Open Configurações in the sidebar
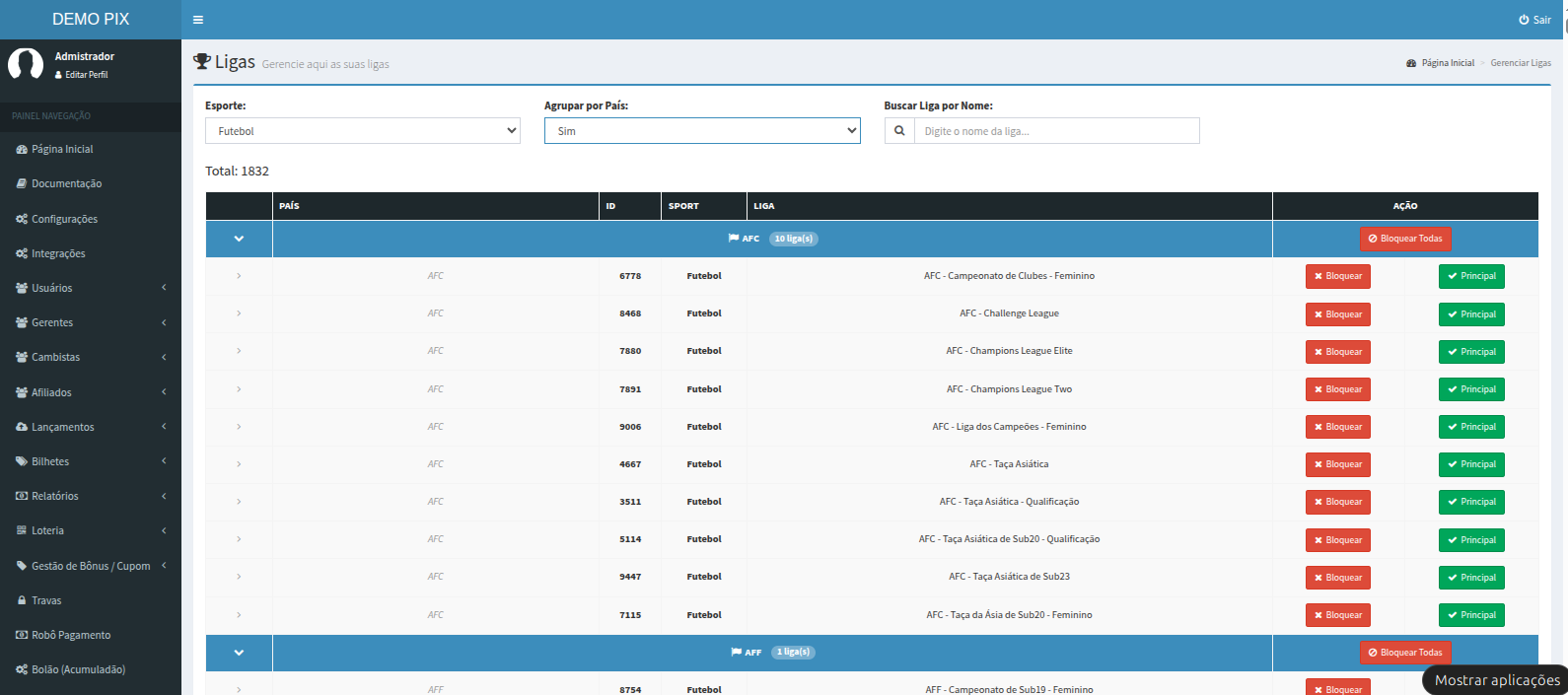The width and height of the screenshot is (1568, 695). [x=64, y=219]
